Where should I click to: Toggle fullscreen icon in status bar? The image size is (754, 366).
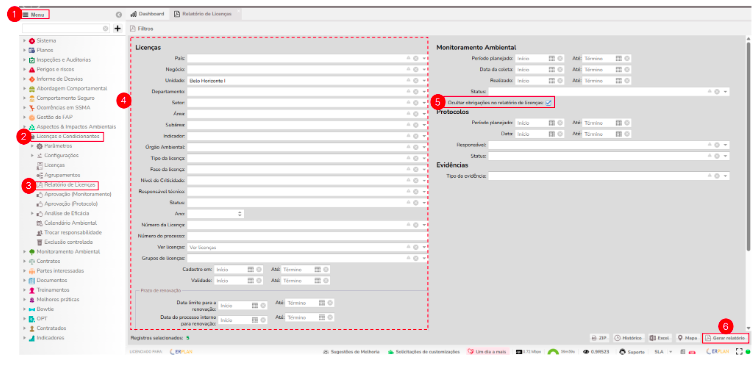coord(739,352)
